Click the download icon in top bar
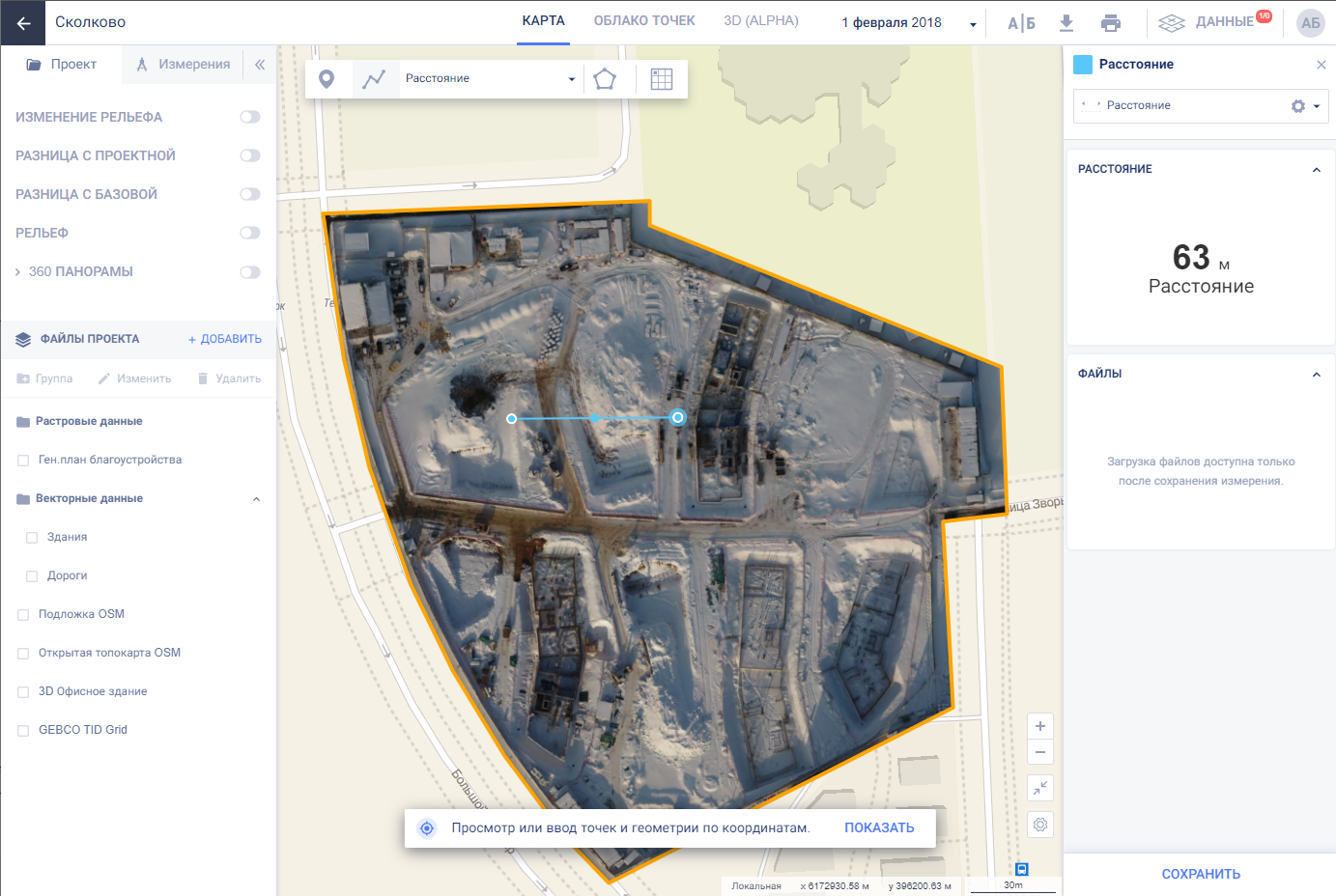The height and width of the screenshot is (896, 1336). click(1066, 23)
